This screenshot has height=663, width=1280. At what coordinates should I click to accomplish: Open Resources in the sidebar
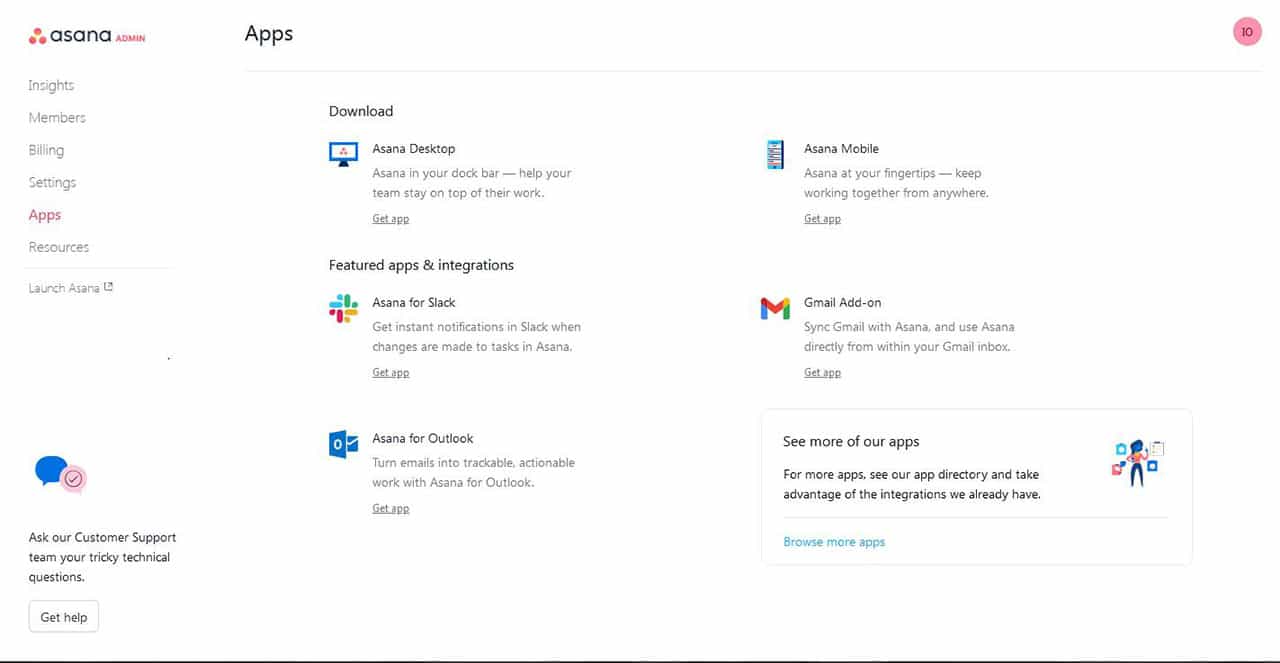(59, 247)
